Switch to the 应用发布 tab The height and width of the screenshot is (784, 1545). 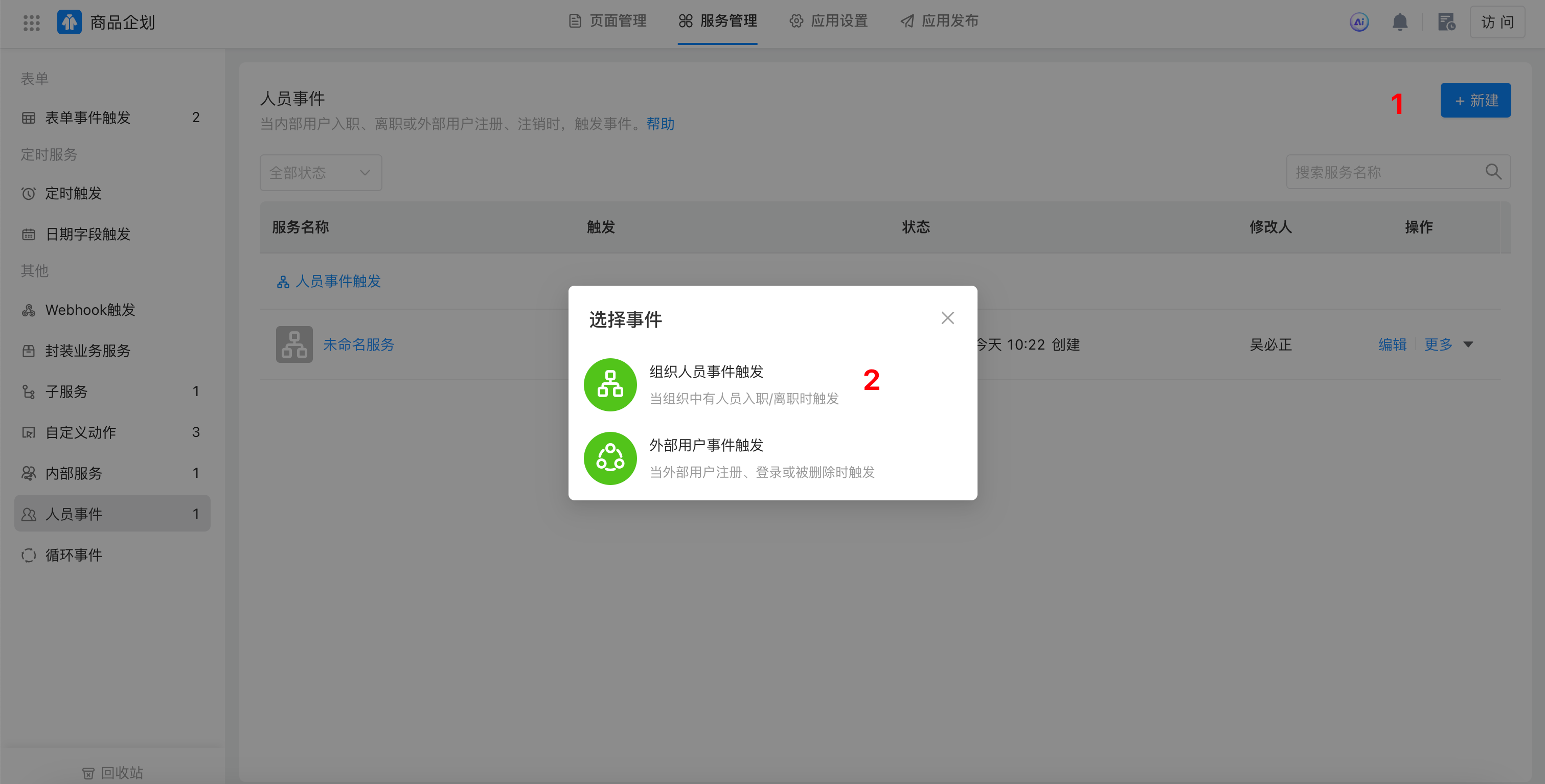click(950, 21)
